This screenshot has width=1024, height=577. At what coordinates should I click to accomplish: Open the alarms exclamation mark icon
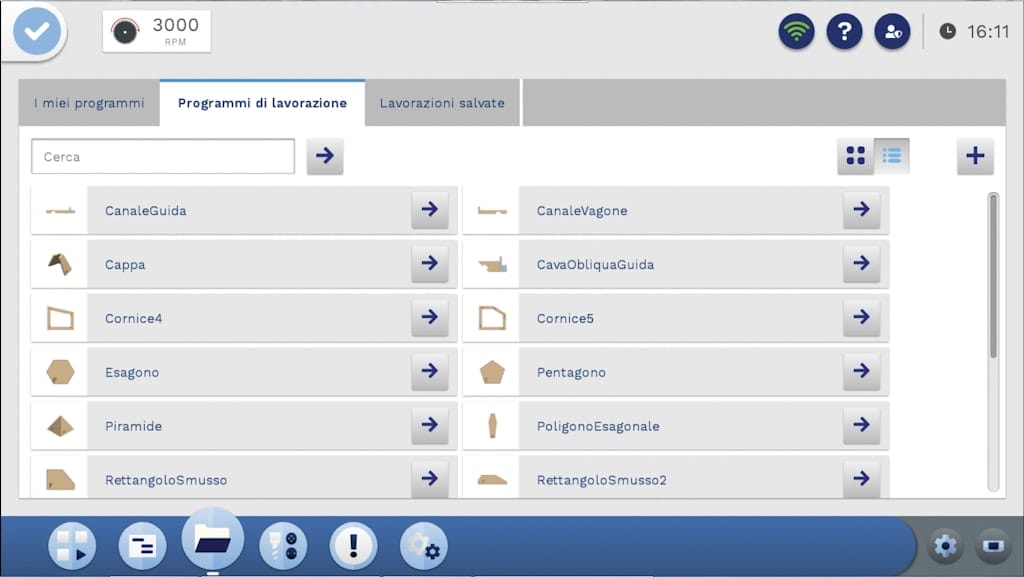(352, 546)
